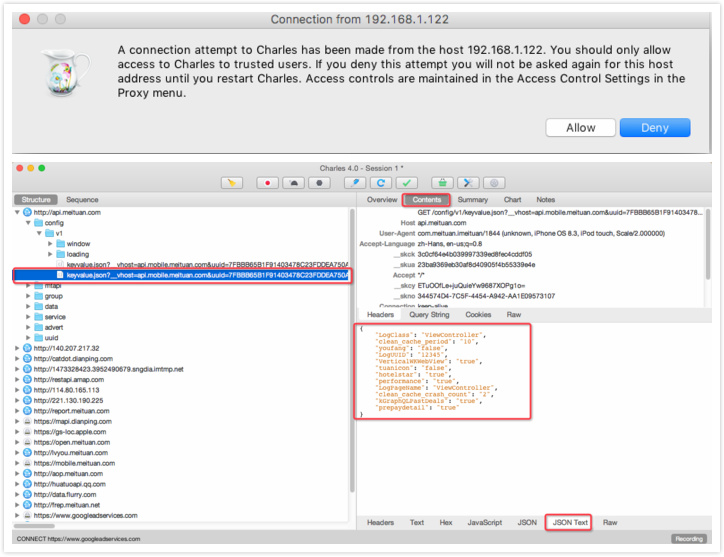The image size is (724, 557).
Task: Select bottom Raw response tab
Action: [x=610, y=522]
